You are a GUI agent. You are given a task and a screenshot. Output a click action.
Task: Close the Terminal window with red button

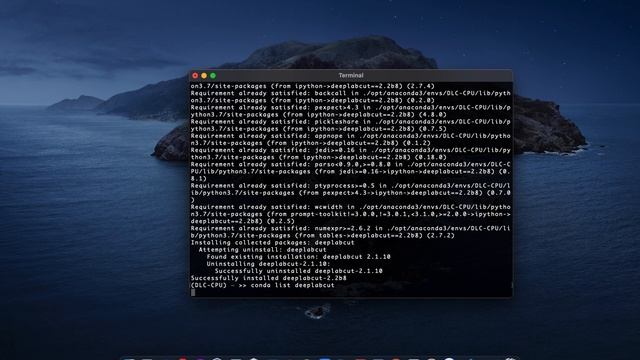point(195,76)
